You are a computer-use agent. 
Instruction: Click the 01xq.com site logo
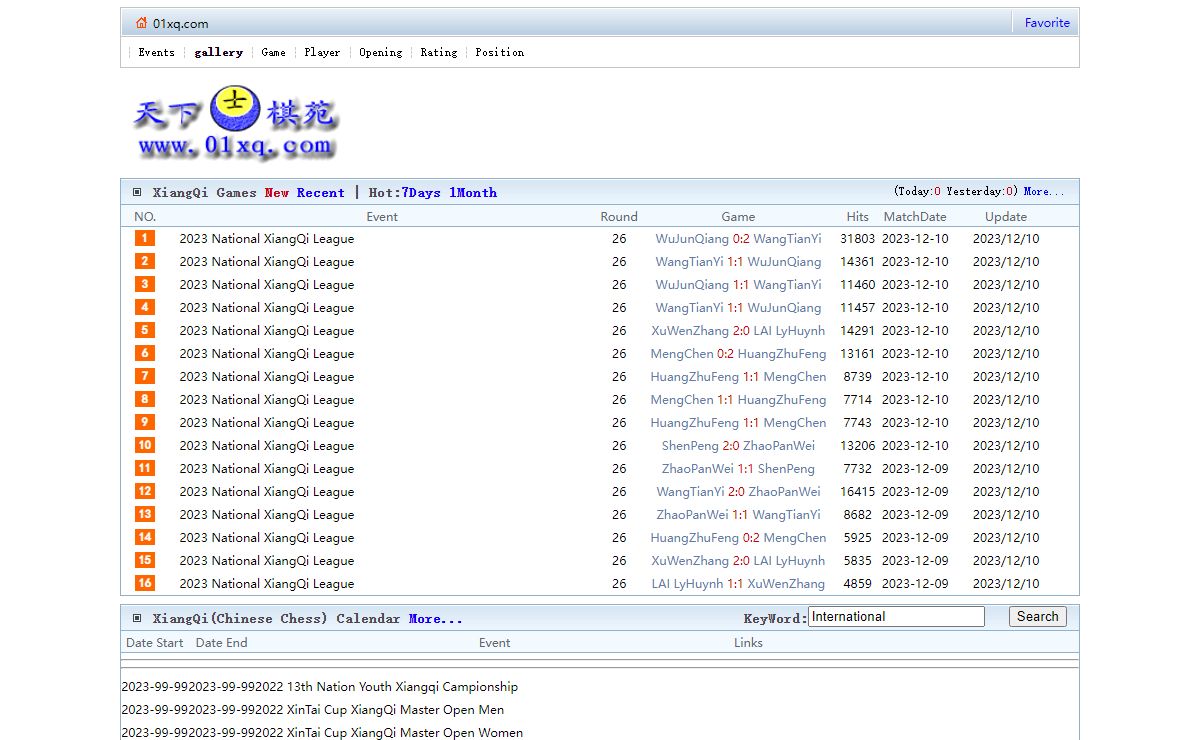coord(236,123)
